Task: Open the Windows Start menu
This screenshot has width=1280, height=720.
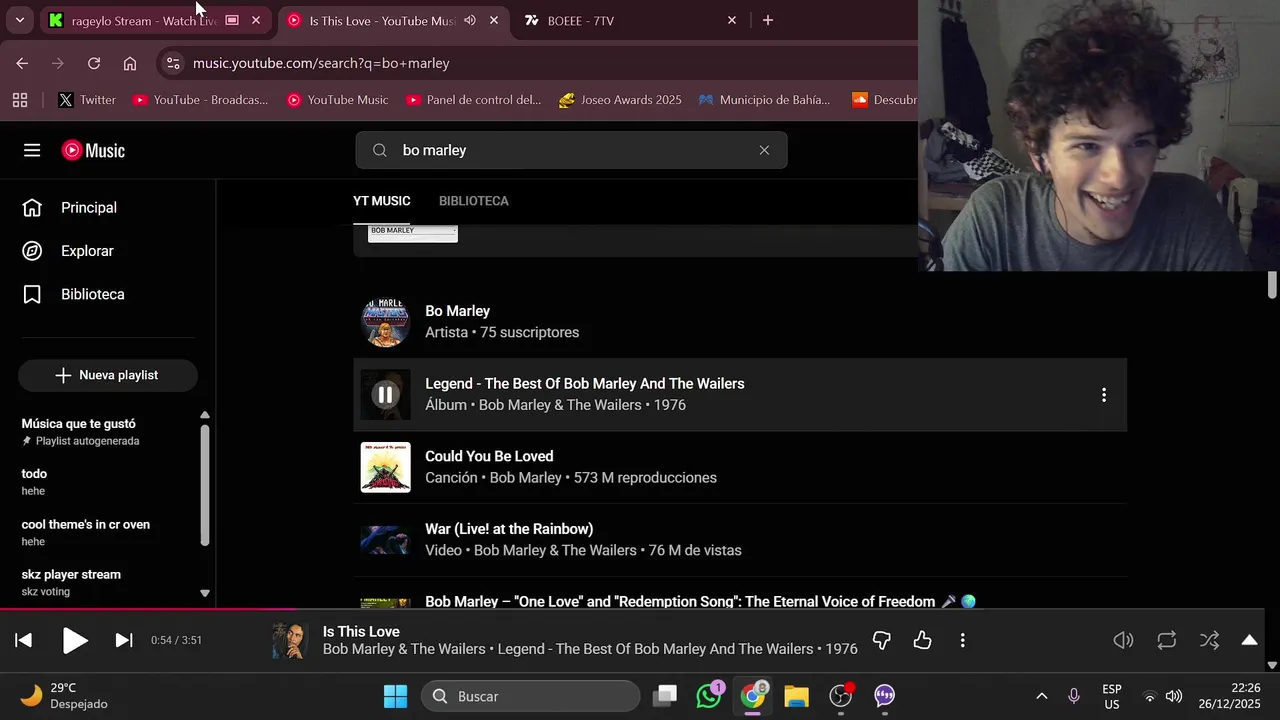Action: point(395,696)
